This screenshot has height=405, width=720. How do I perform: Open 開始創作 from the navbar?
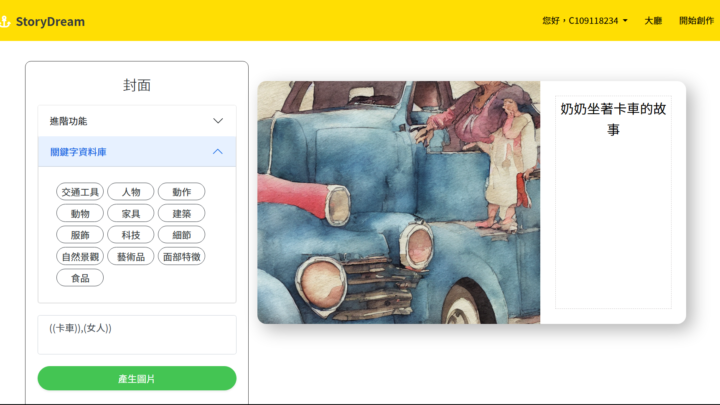pyautogui.click(x=695, y=21)
